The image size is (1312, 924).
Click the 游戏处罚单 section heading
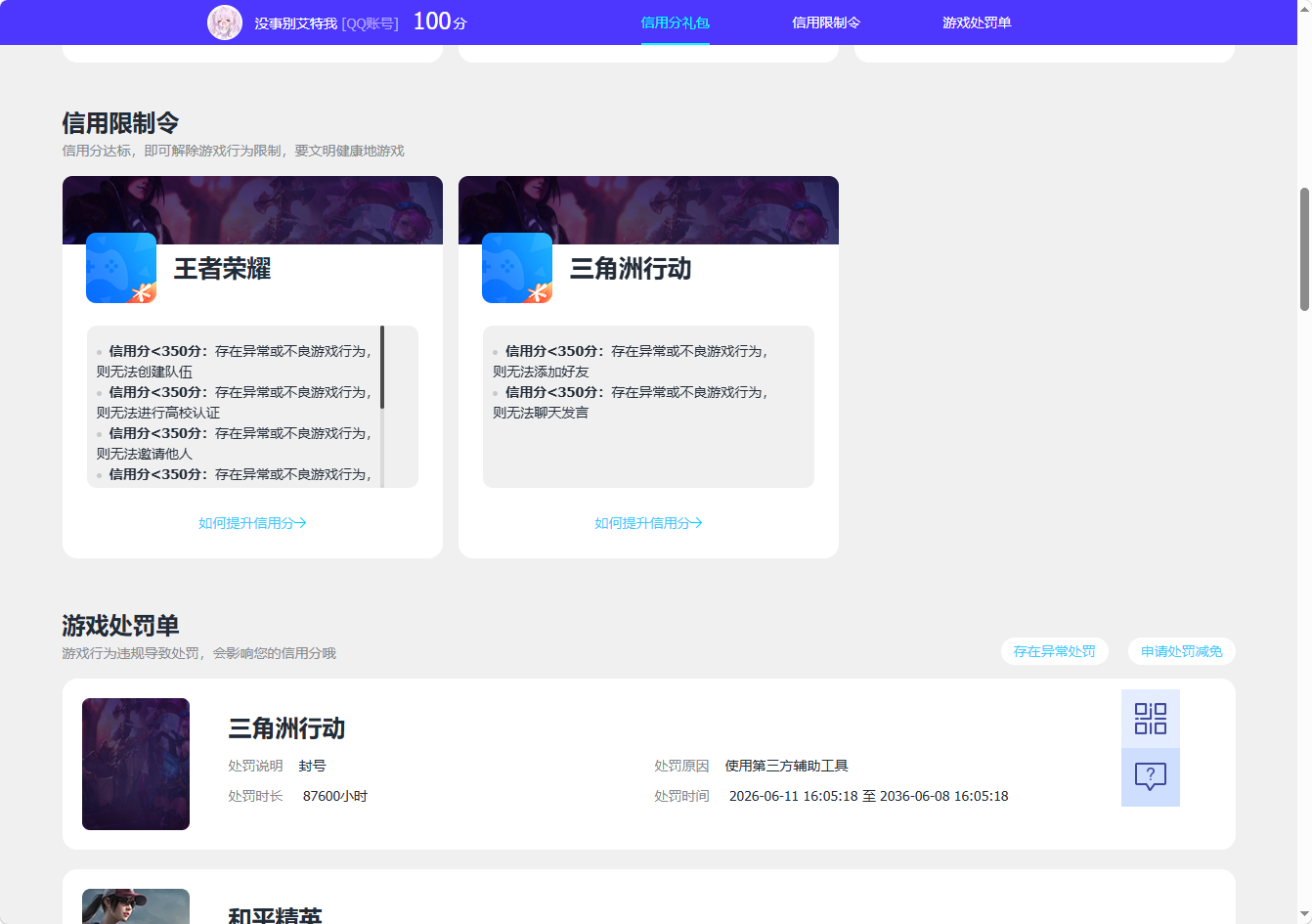[x=120, y=626]
